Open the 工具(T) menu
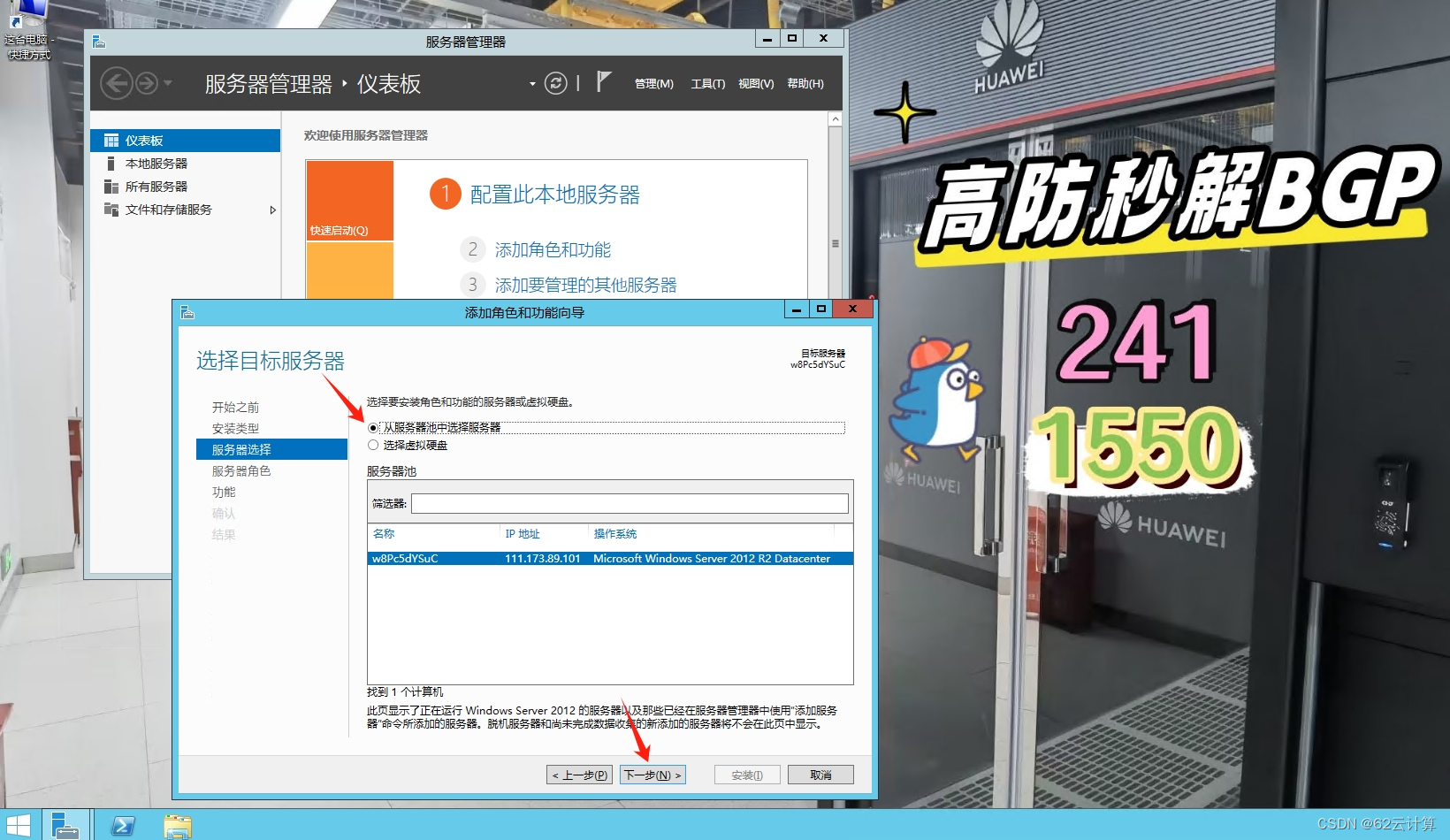Image resolution: width=1450 pixels, height=840 pixels. coord(708,84)
